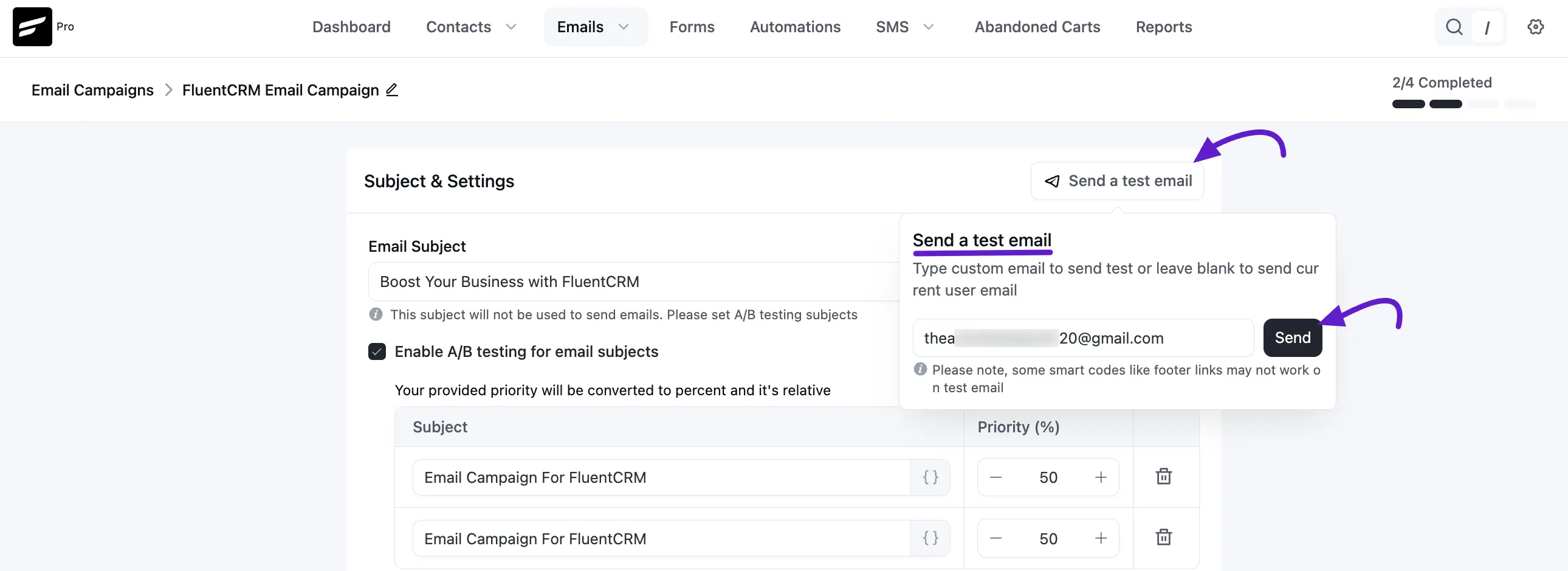1568x571 pixels.
Task: Click the FluentCRM Pro logo
Action: [32, 27]
